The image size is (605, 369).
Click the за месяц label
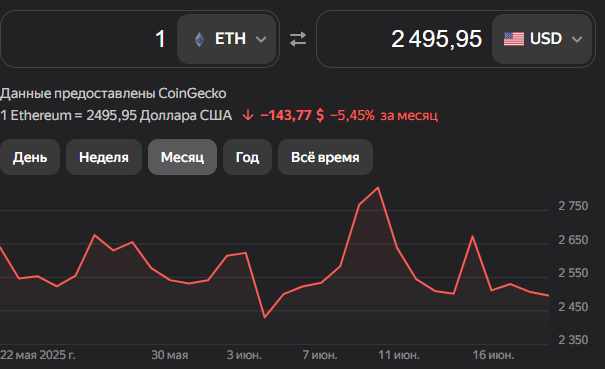tap(409, 115)
